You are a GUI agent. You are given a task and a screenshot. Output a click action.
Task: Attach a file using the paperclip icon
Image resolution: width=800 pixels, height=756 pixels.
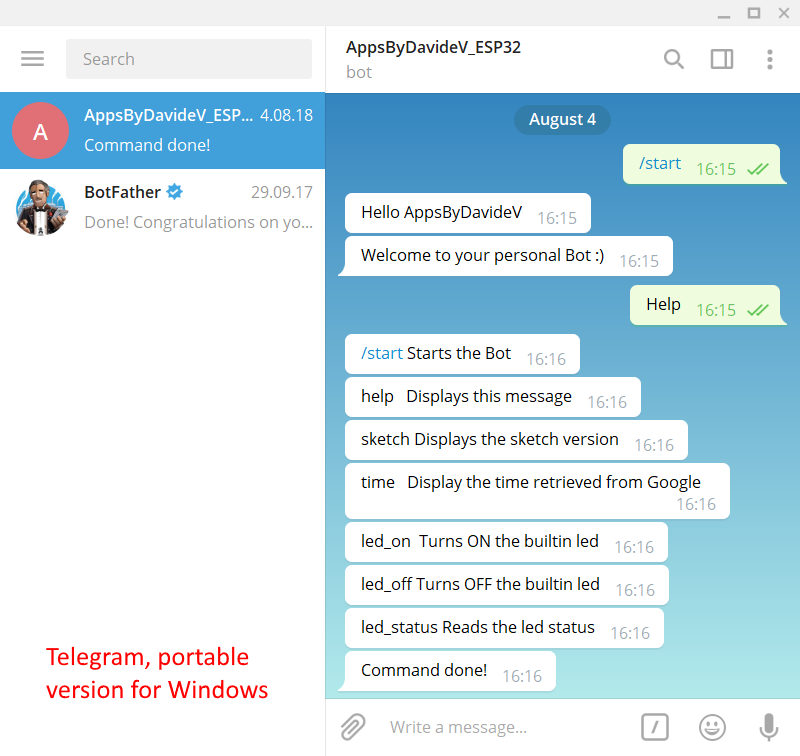[x=352, y=727]
